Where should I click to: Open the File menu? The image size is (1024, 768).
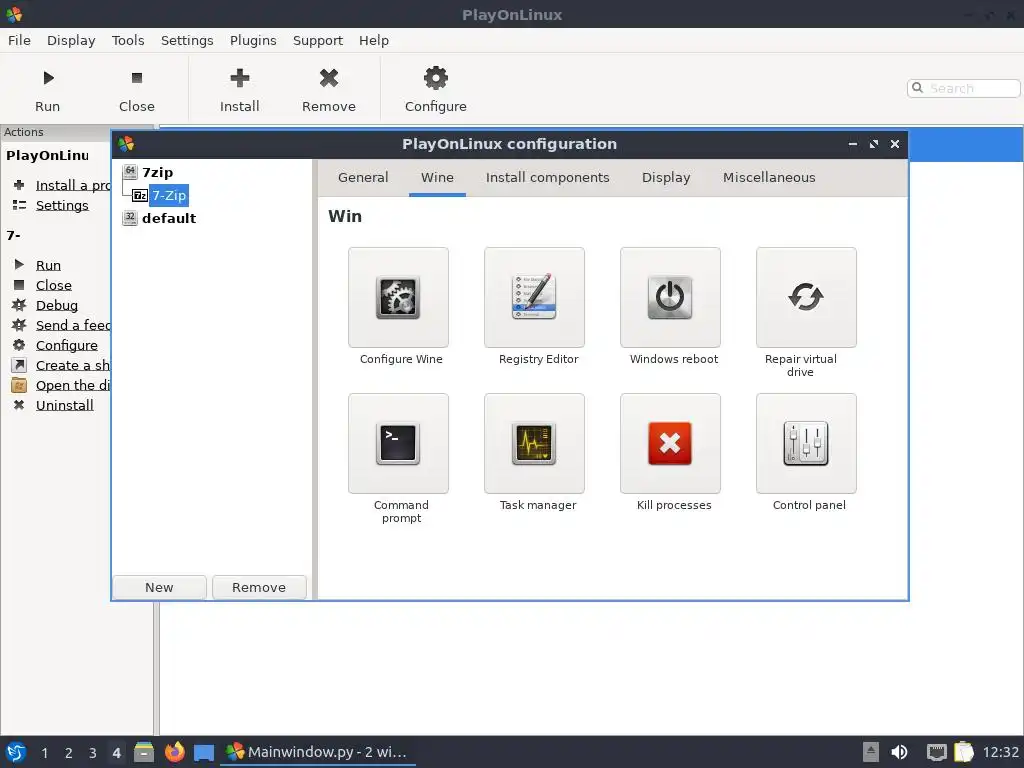(x=19, y=40)
